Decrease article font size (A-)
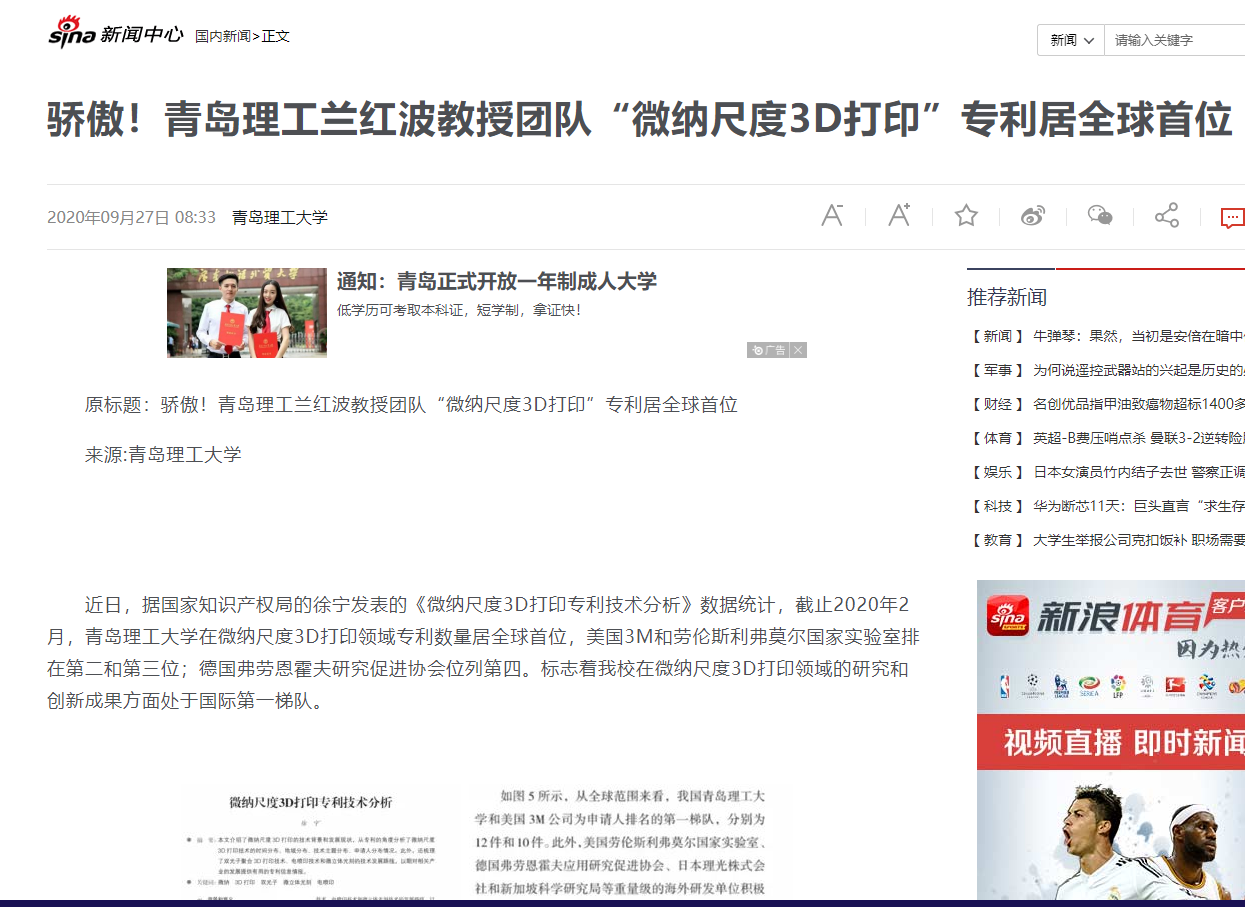This screenshot has width=1245, height=907. tap(832, 215)
